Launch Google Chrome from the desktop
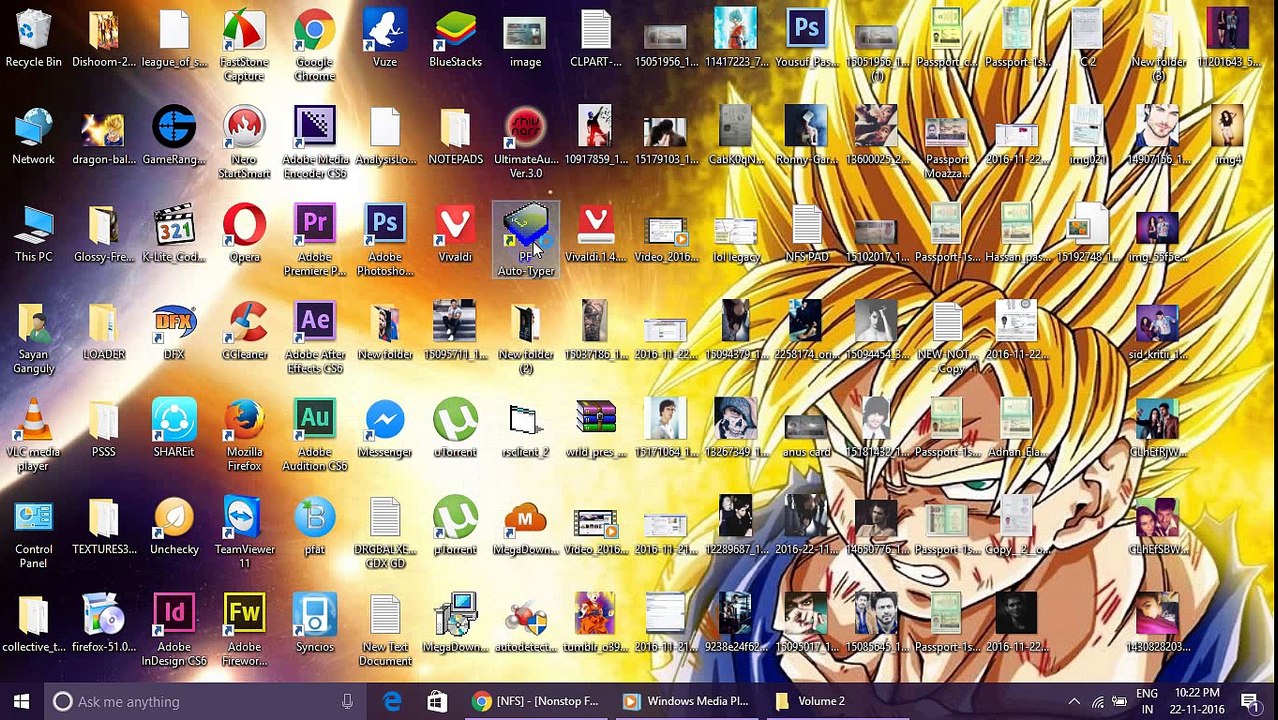The height and width of the screenshot is (720, 1278). (x=314, y=46)
